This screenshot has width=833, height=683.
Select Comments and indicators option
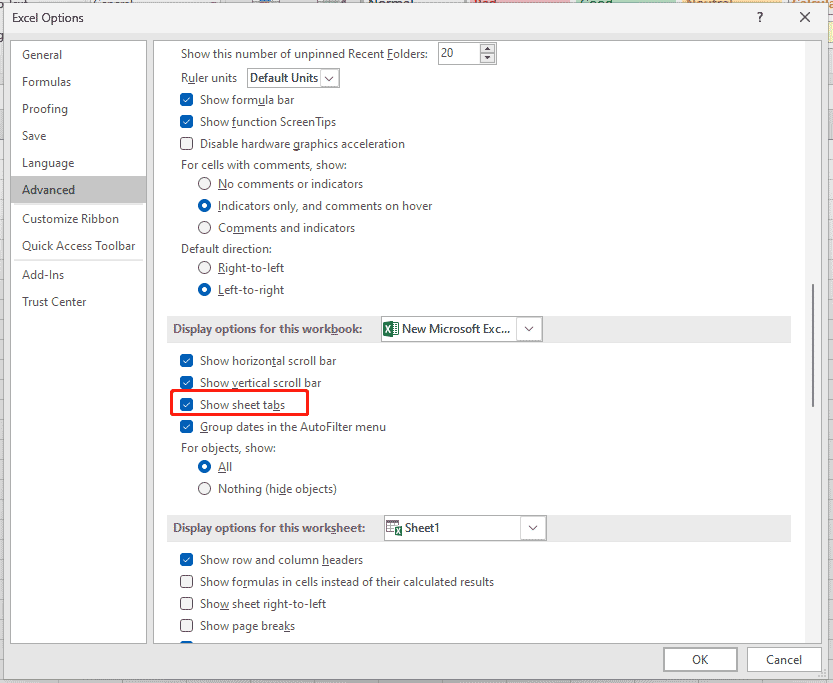pos(204,227)
